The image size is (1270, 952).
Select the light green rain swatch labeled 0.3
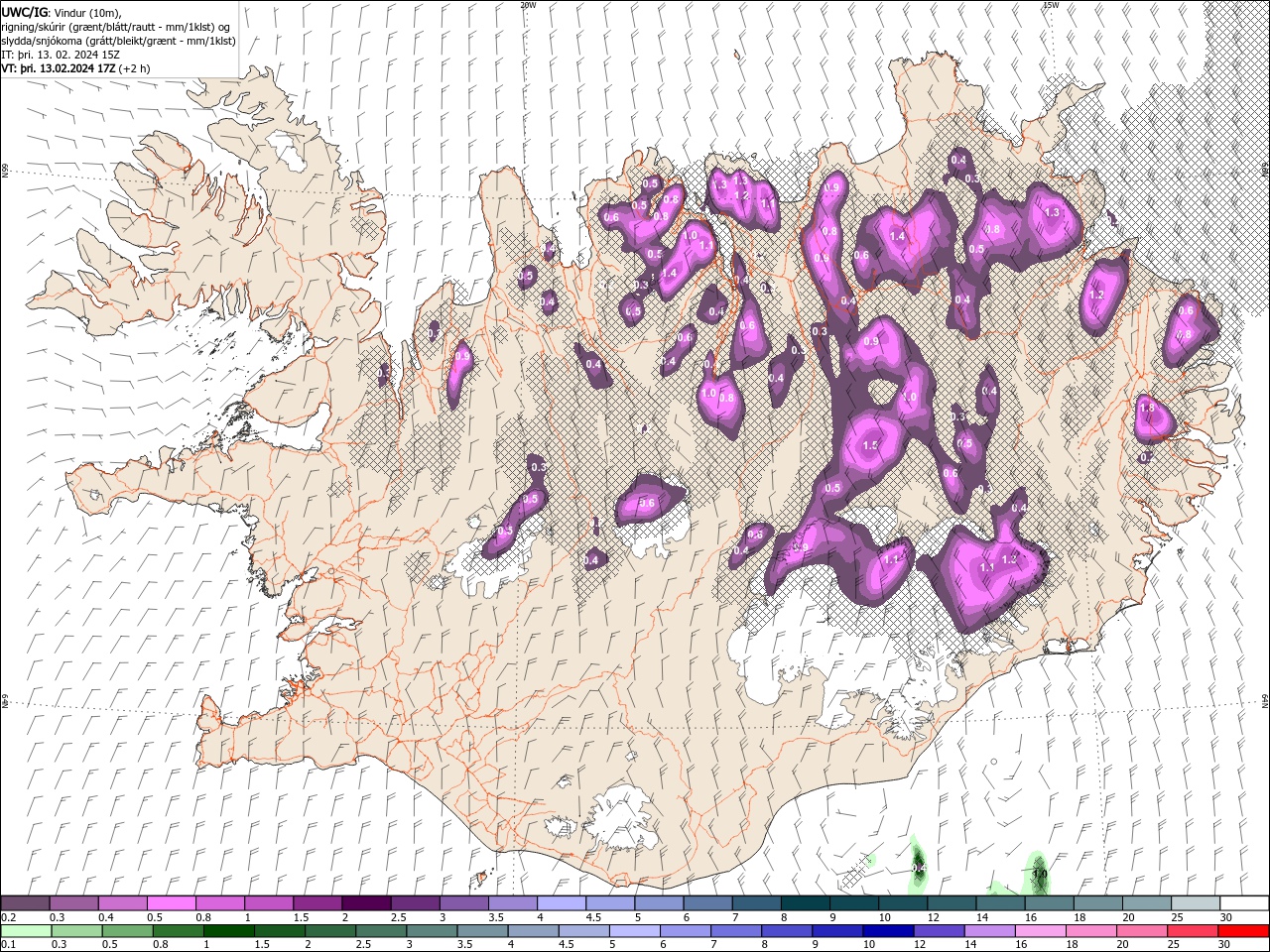click(76, 931)
